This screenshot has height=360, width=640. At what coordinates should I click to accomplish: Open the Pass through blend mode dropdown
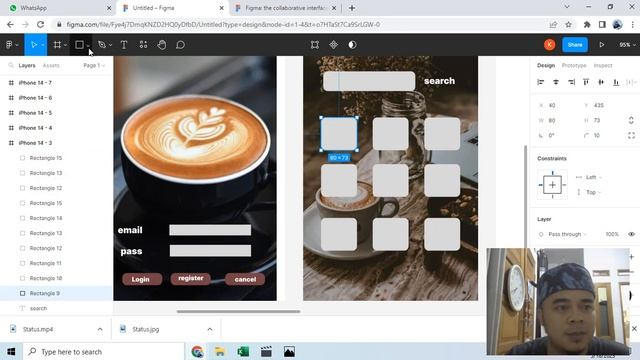[567, 234]
